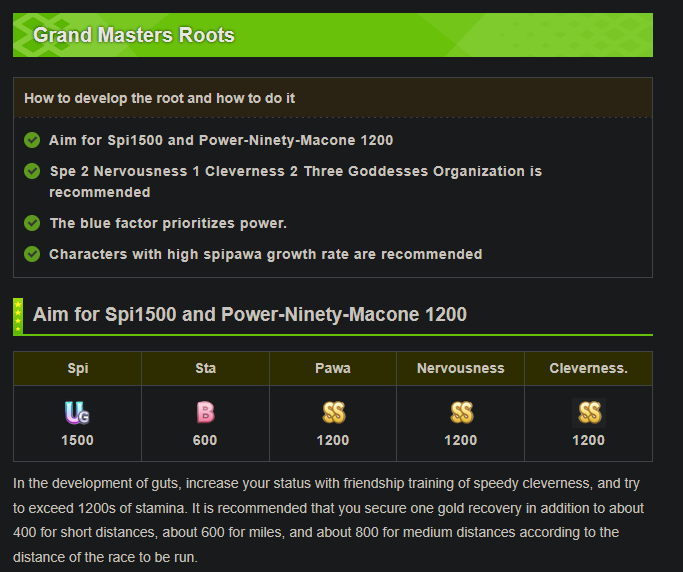Click the 'Pawa' column header
The image size is (683, 572).
pyautogui.click(x=333, y=369)
